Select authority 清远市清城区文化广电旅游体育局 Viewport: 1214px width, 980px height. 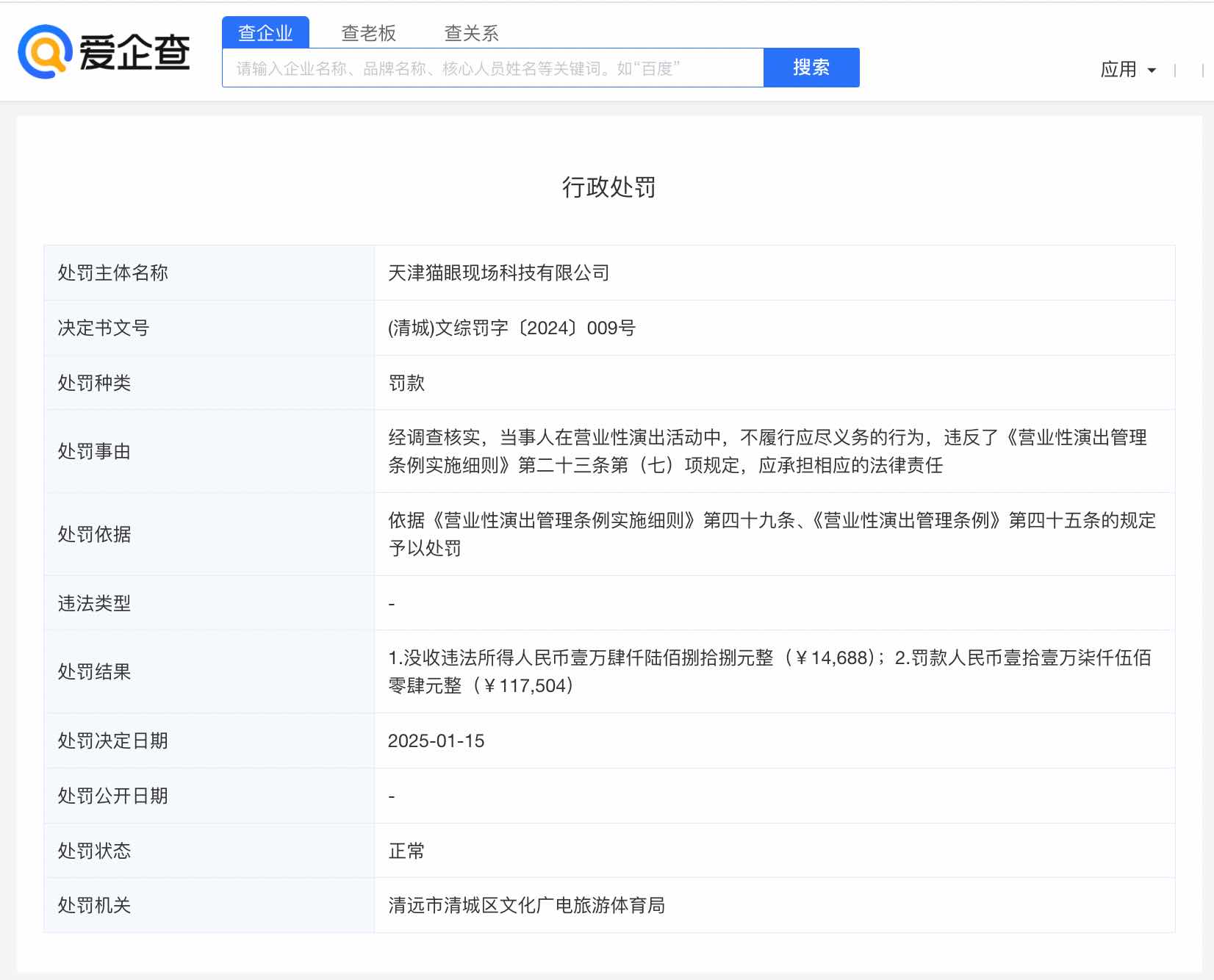[x=526, y=906]
